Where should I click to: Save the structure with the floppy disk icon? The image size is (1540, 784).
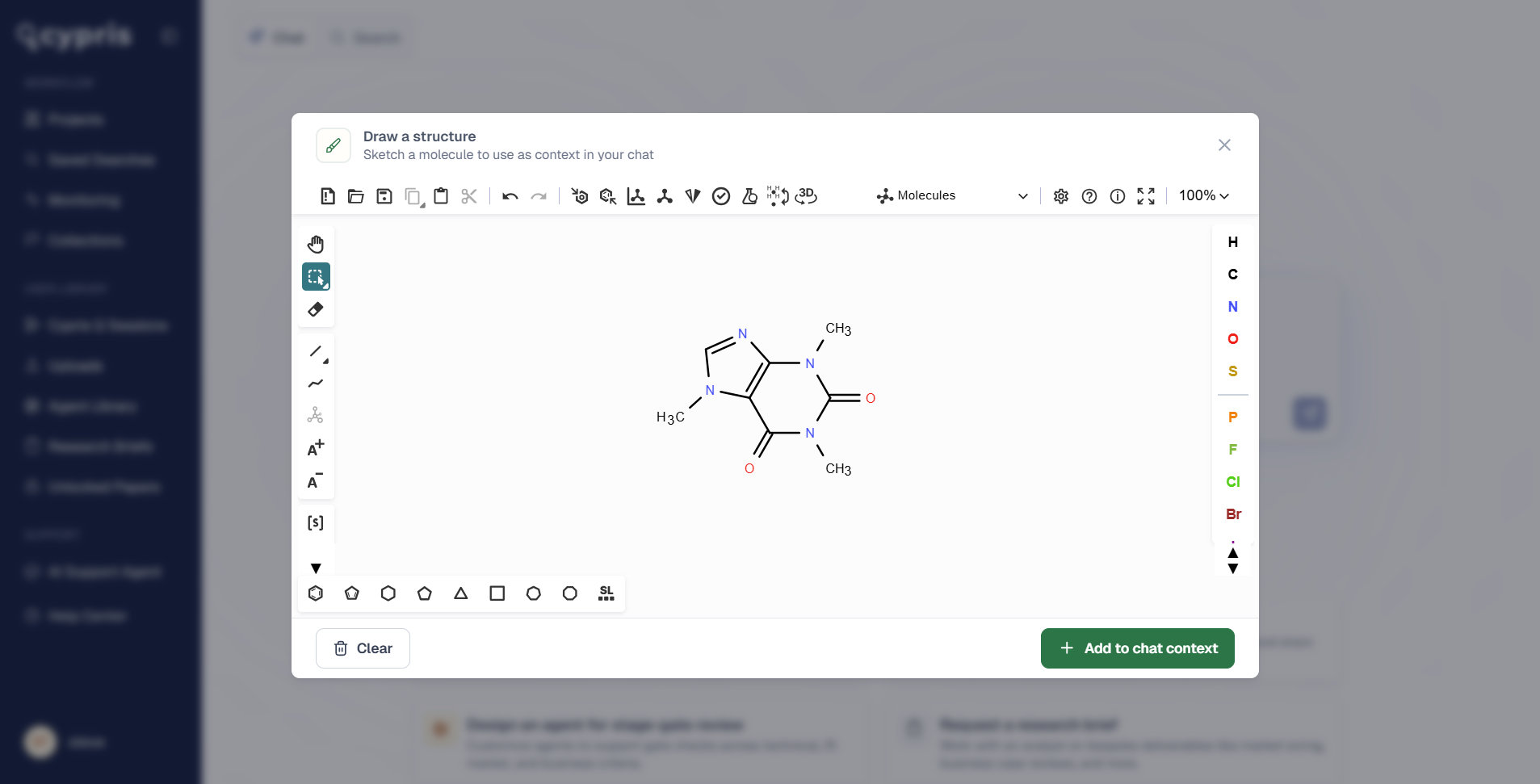384,196
